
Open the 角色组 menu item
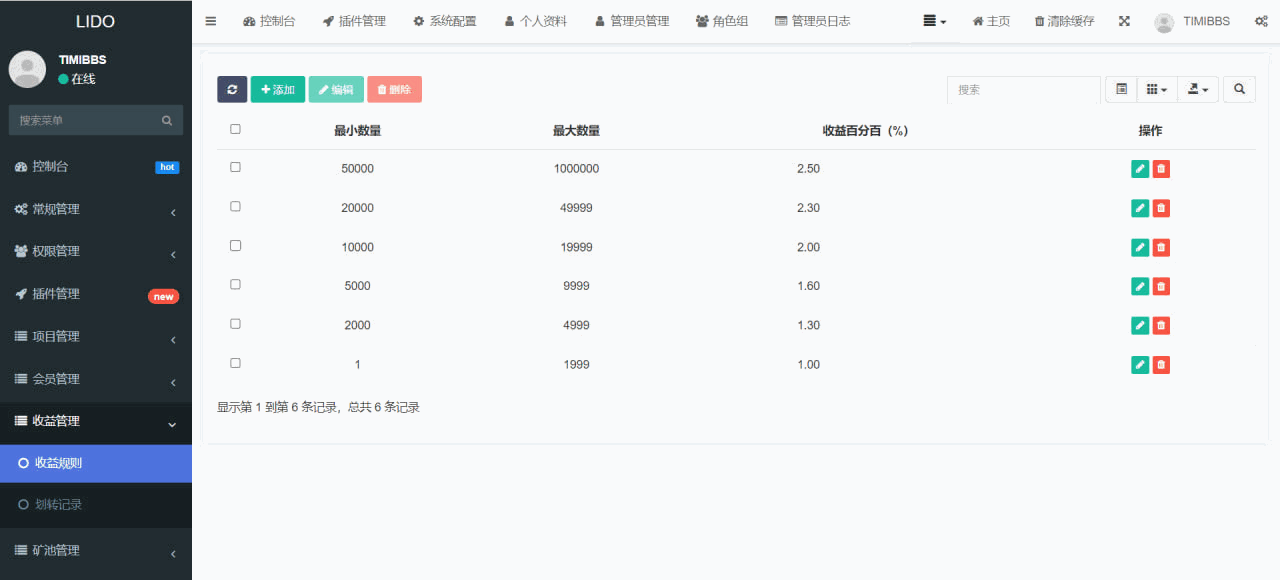[722, 20]
